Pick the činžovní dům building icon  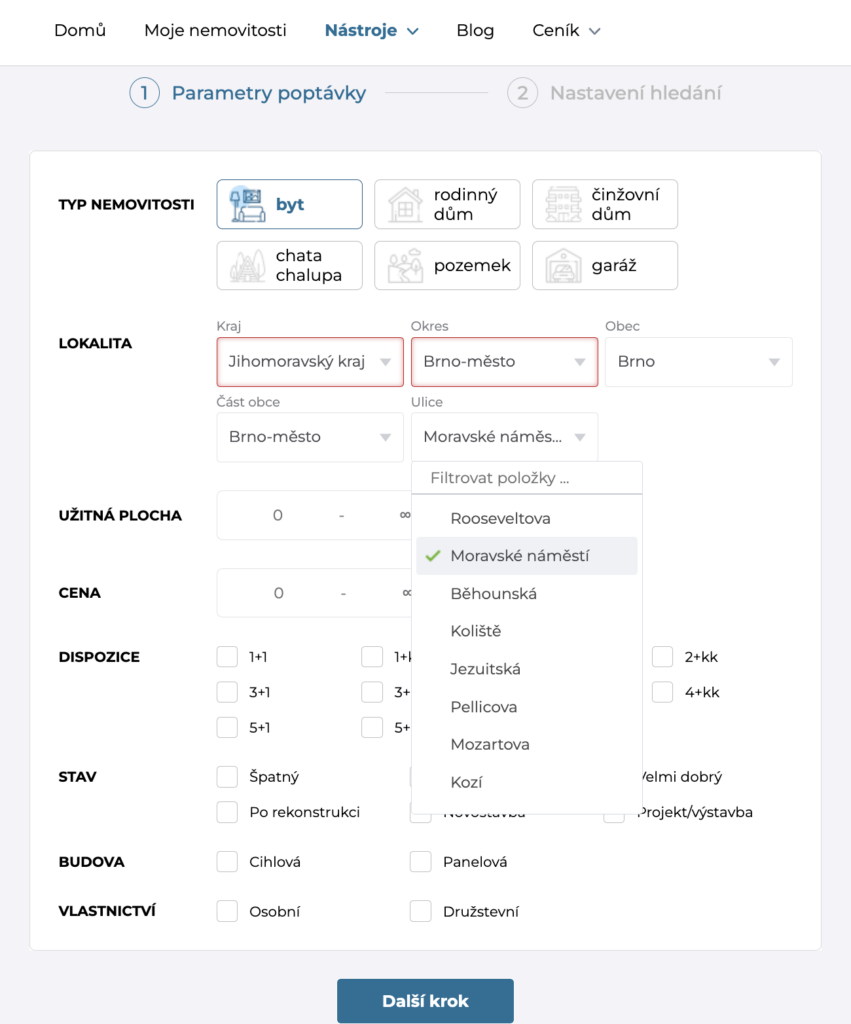click(x=563, y=205)
